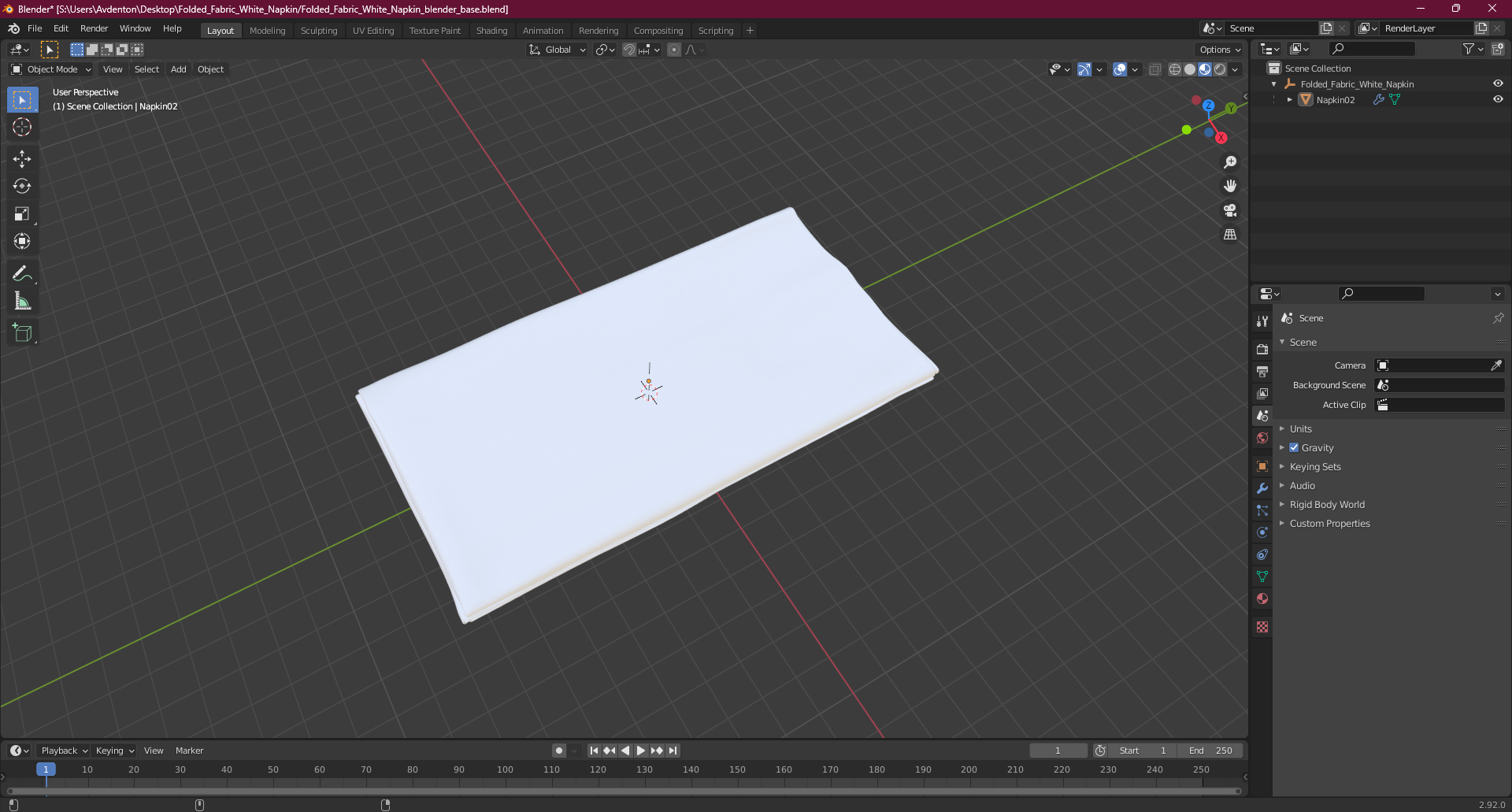
Task: Click the End frame 250 field
Action: tap(1211, 751)
